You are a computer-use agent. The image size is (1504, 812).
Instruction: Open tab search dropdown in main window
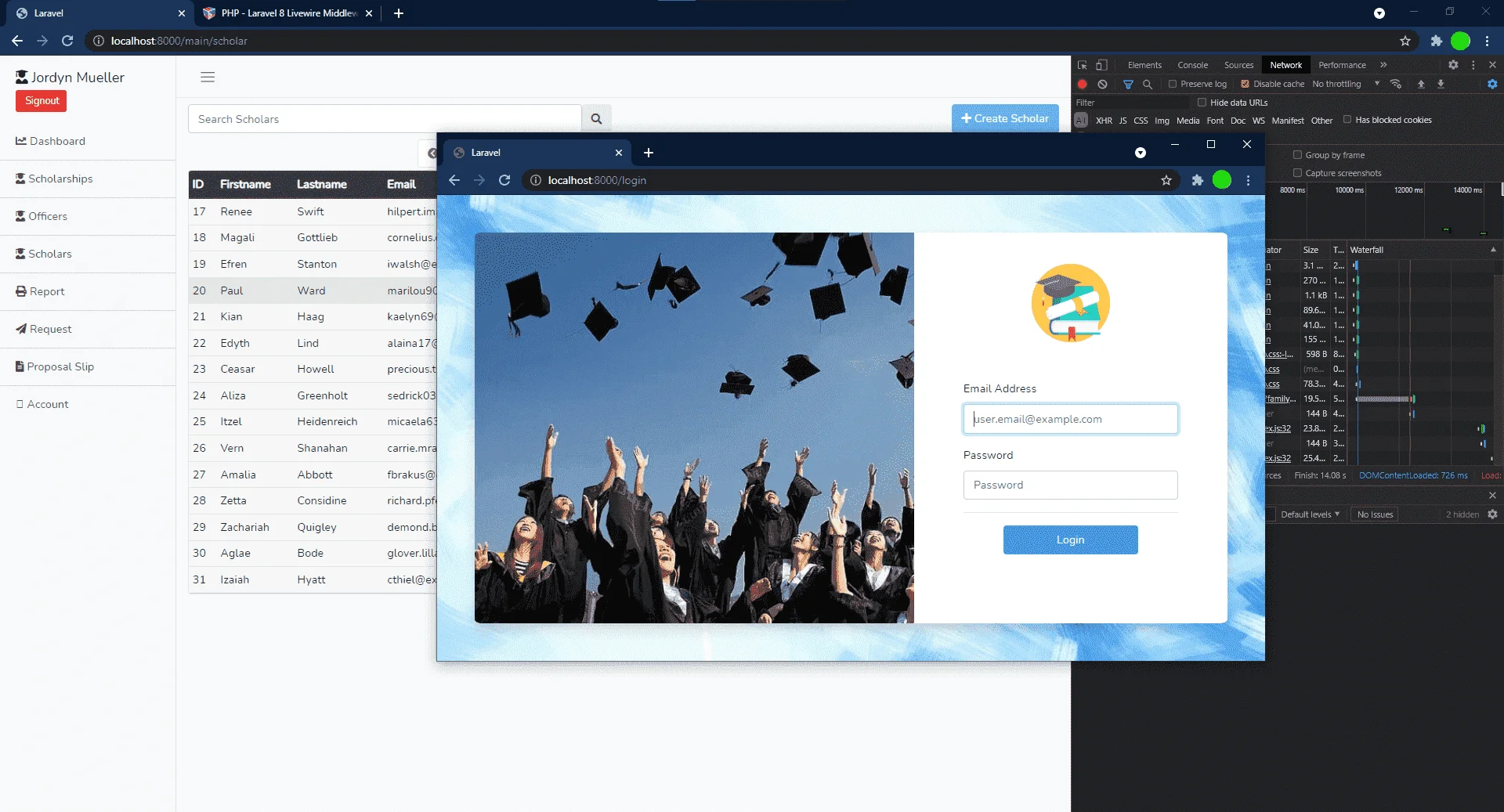[x=1379, y=13]
